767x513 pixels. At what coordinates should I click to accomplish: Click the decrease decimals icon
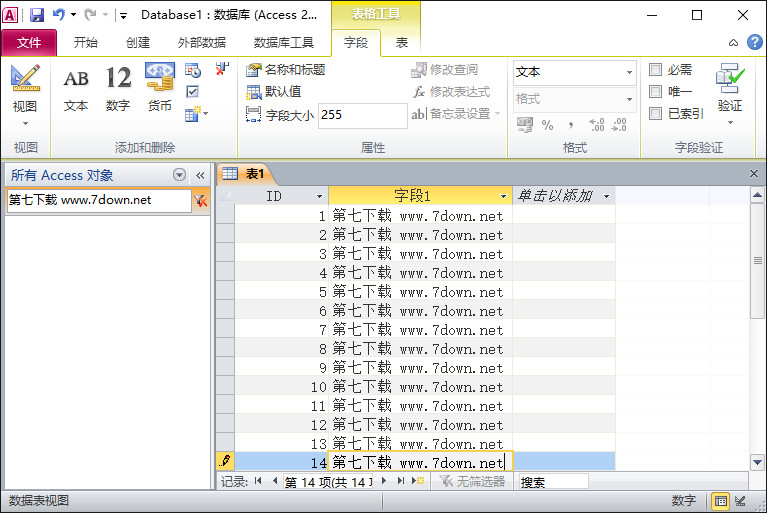(x=619, y=125)
